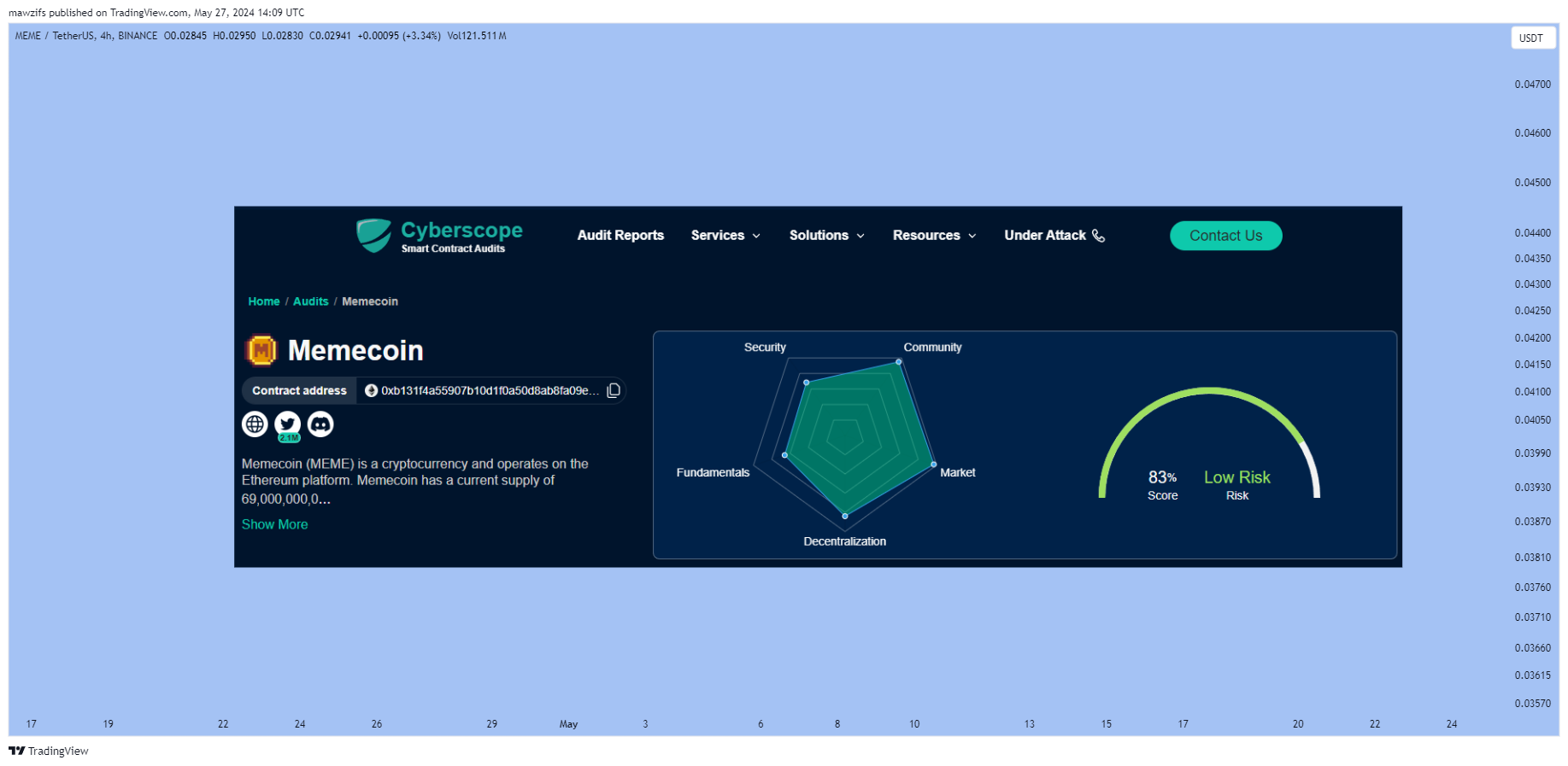Select the contract address 0xb131f4a55907… text

[490, 390]
